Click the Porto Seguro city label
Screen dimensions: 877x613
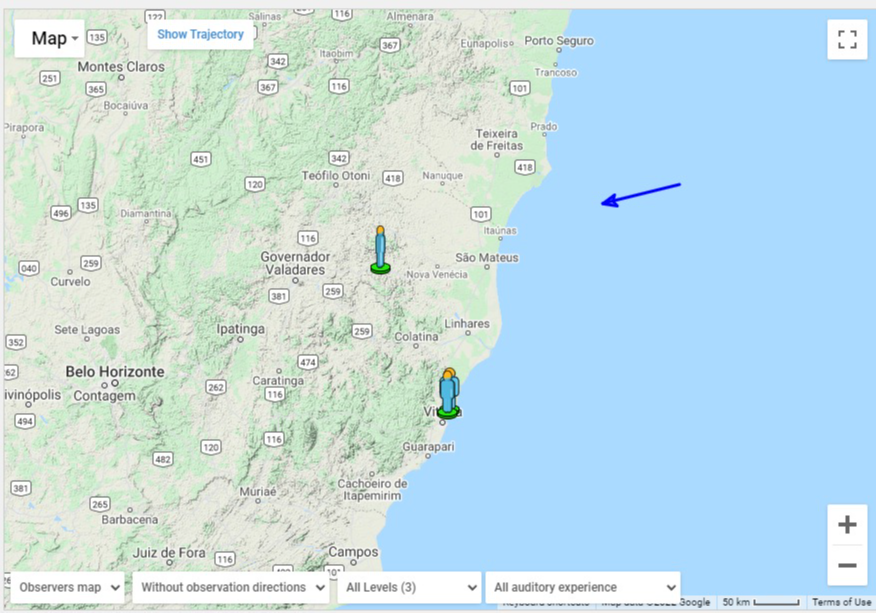tap(559, 41)
